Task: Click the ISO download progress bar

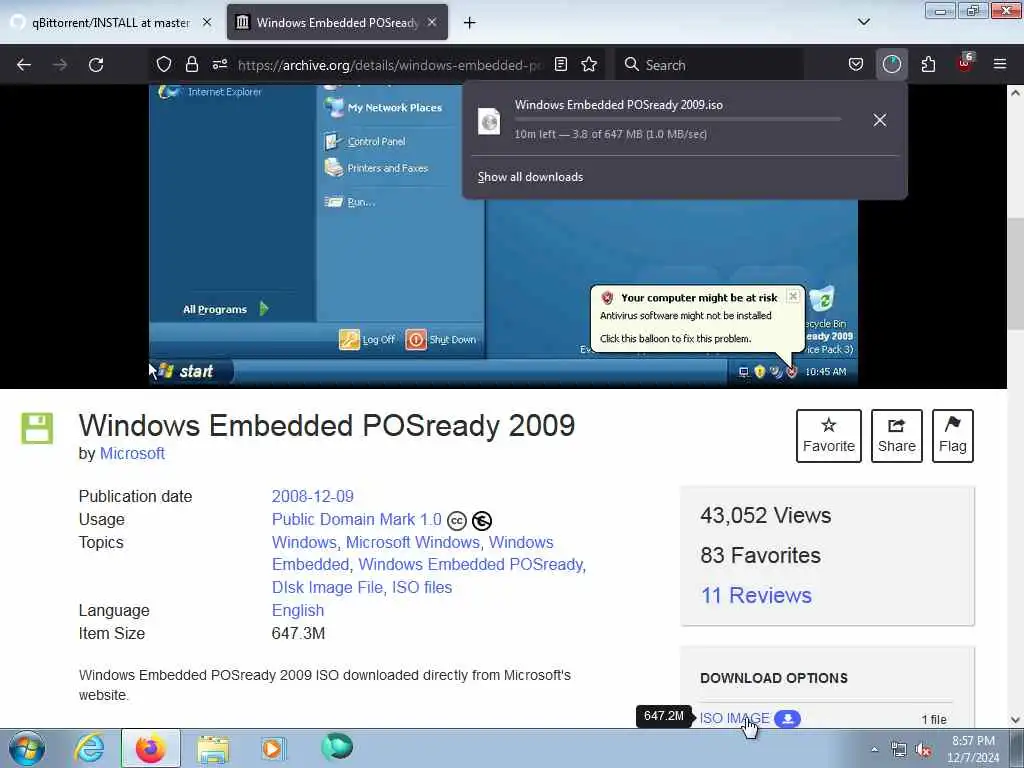Action: coord(678,120)
